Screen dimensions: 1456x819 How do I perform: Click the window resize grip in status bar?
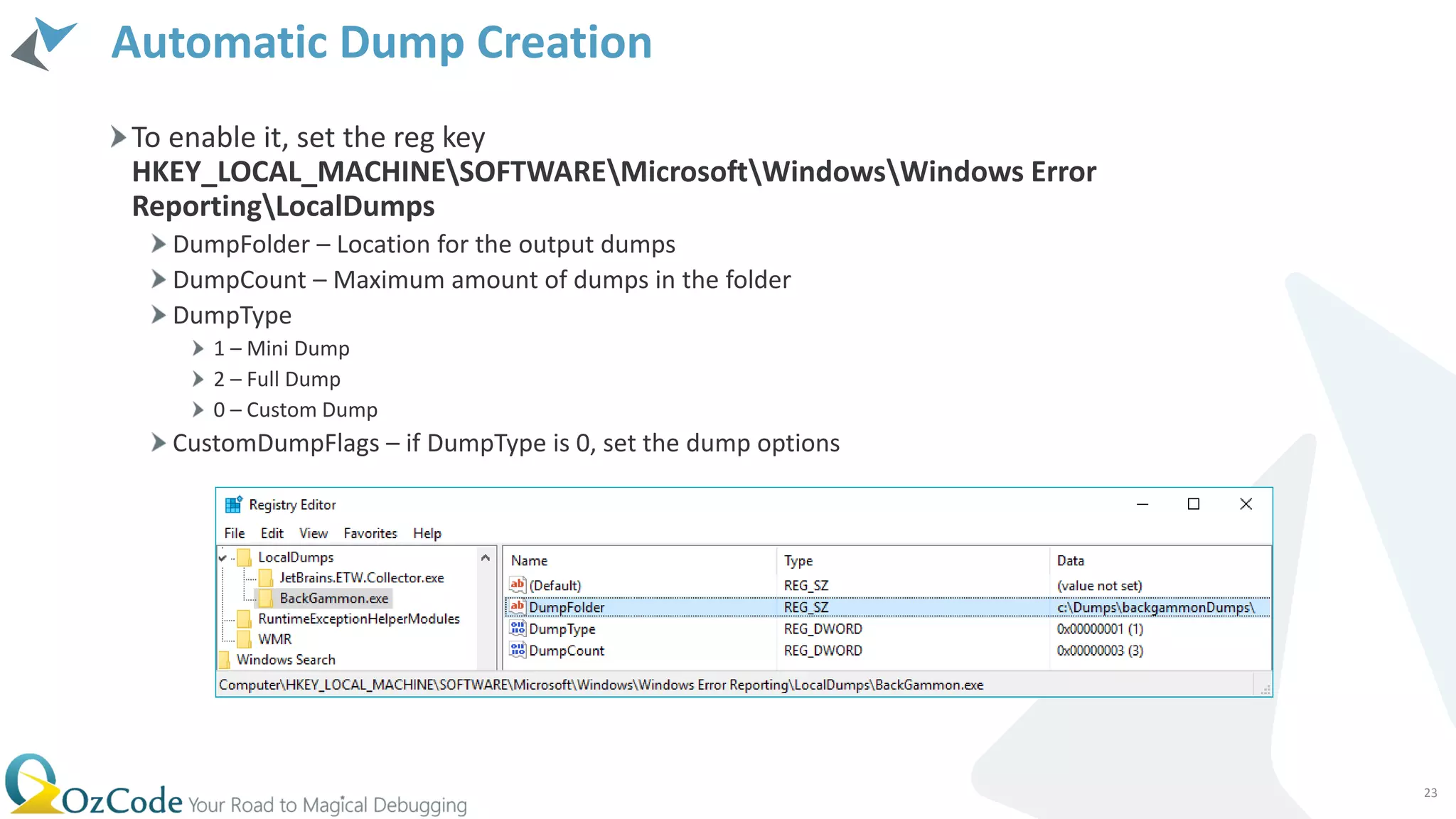click(1265, 689)
